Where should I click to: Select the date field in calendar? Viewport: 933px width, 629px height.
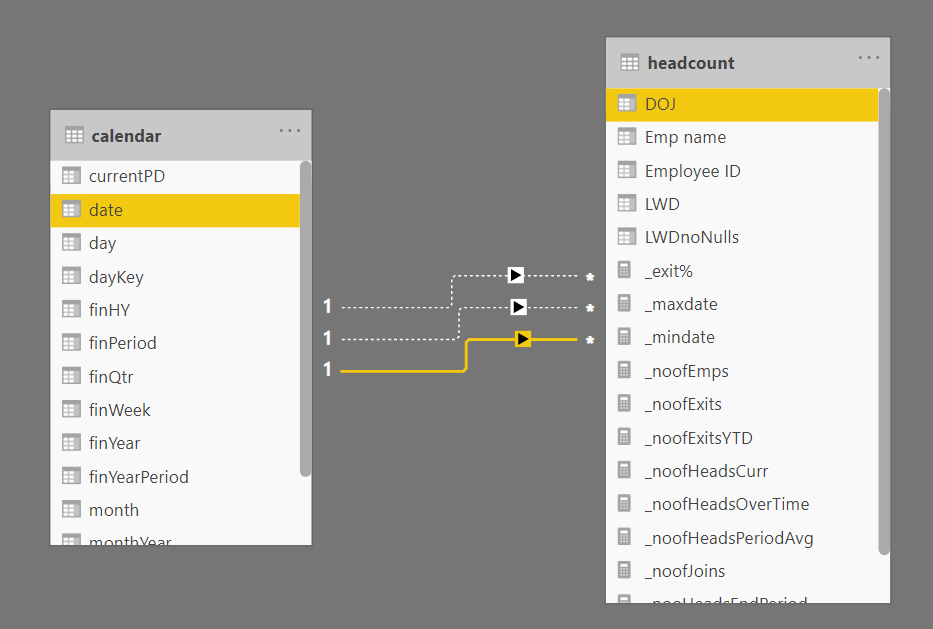pos(175,210)
